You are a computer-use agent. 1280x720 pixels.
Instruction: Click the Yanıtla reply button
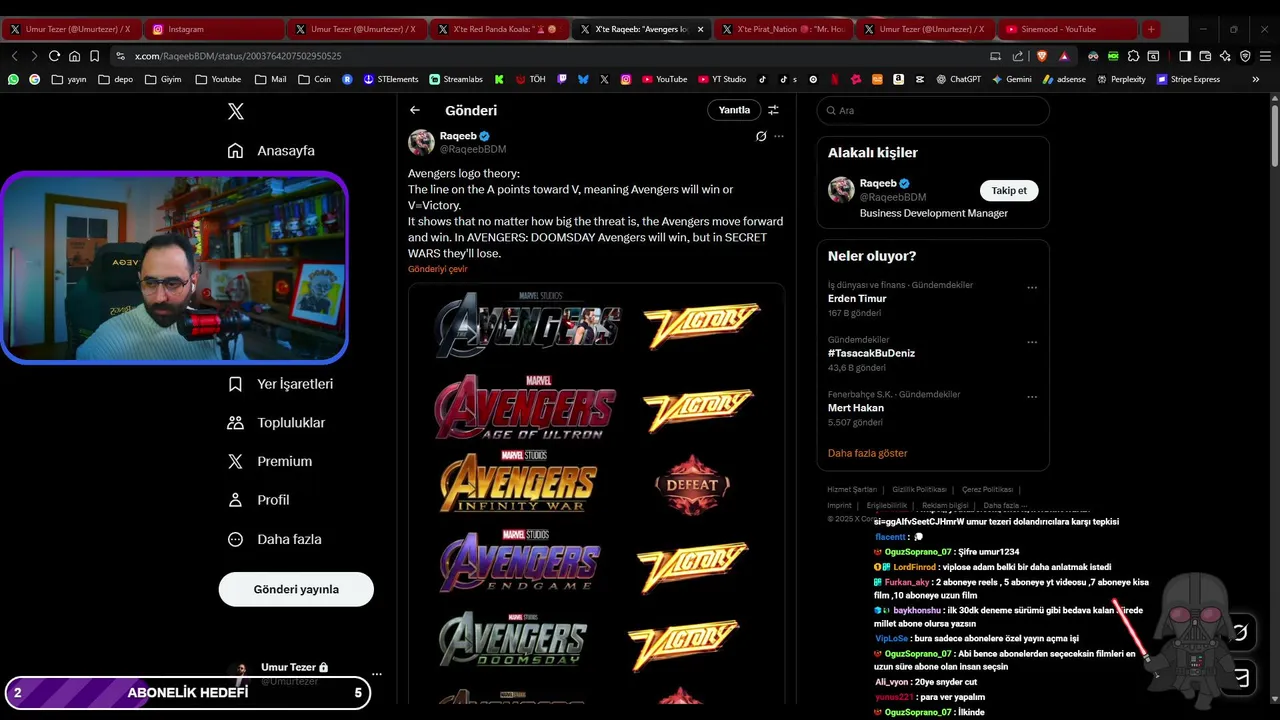coord(734,110)
